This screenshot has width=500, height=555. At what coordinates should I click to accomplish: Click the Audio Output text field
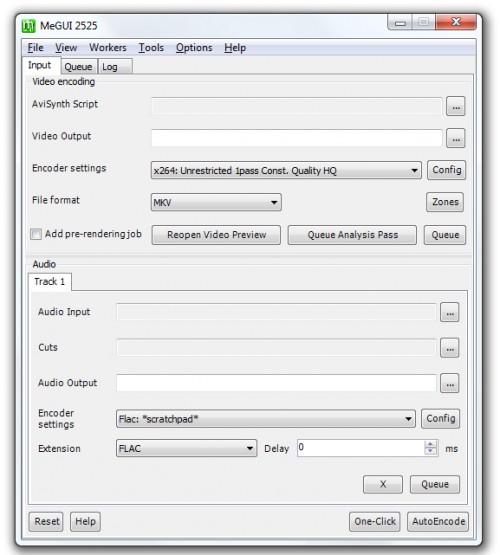coord(276,383)
